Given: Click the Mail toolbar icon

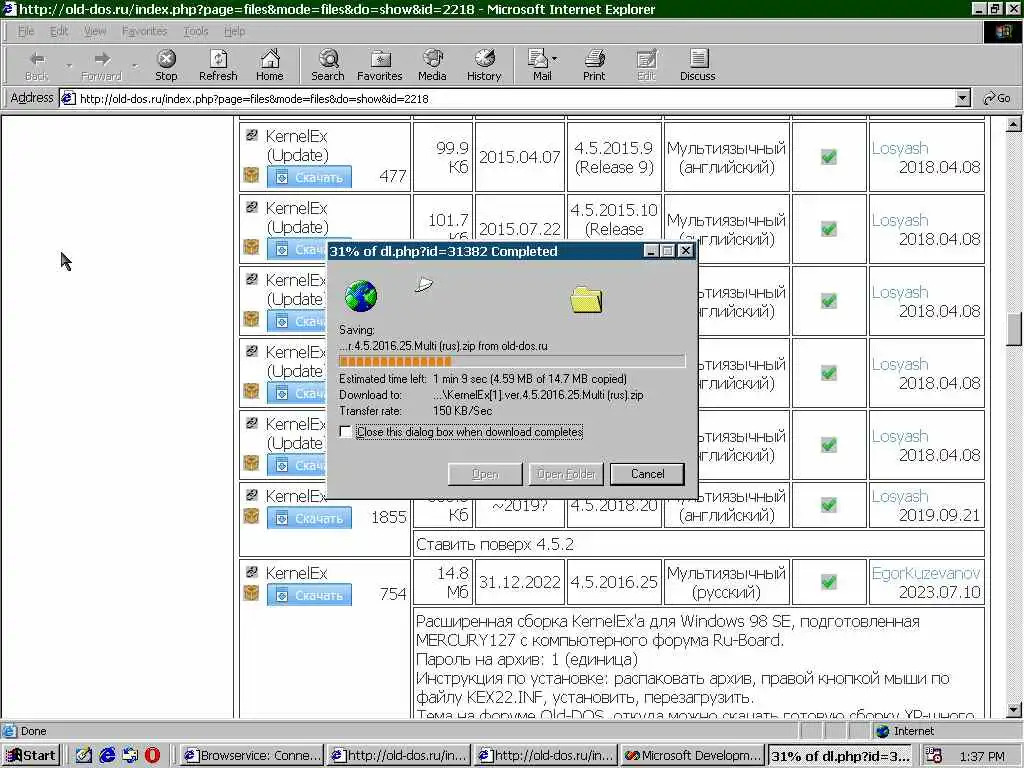Looking at the screenshot, I should click(x=542, y=65).
